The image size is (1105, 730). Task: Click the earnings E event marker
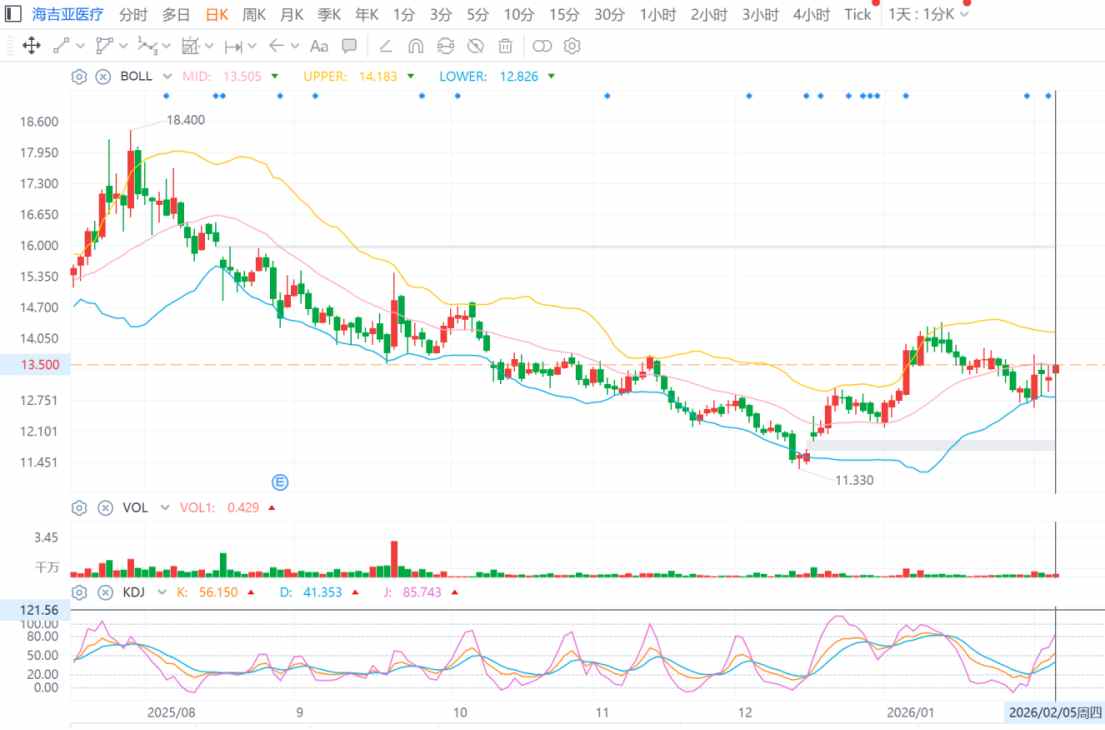(x=281, y=482)
